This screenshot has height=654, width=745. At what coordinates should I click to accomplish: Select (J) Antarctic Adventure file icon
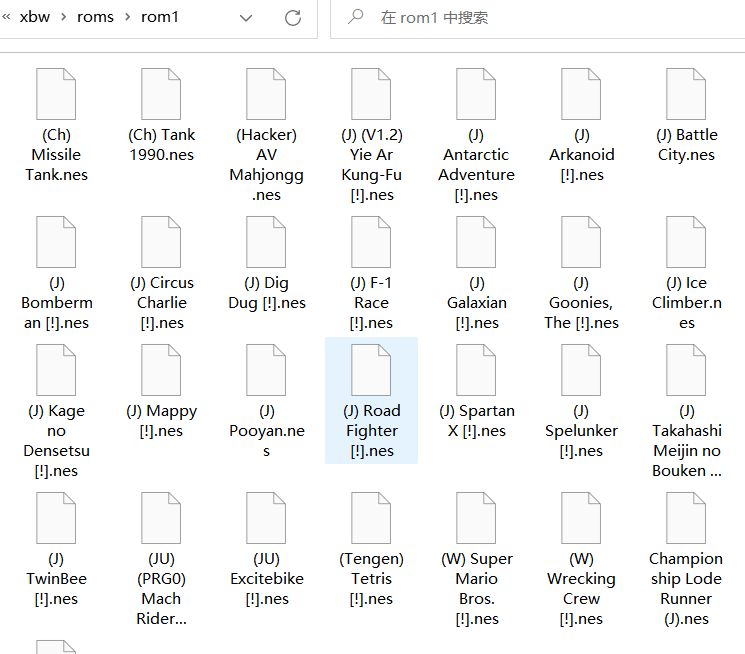point(476,94)
